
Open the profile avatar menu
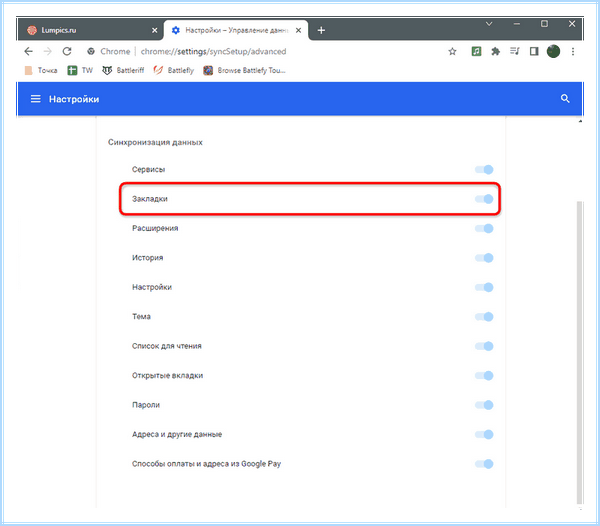tap(553, 51)
